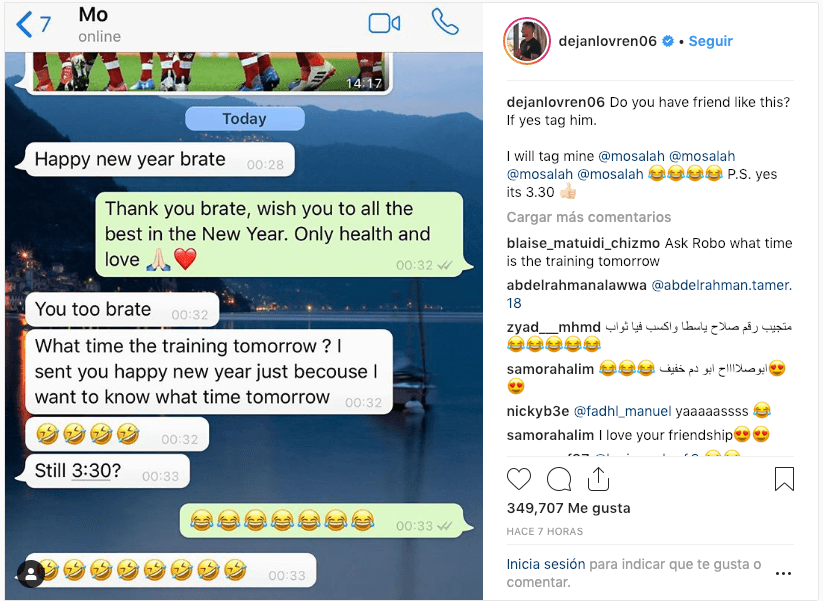Open Mo contact name in chat header
The height and width of the screenshot is (601, 823).
(93, 15)
